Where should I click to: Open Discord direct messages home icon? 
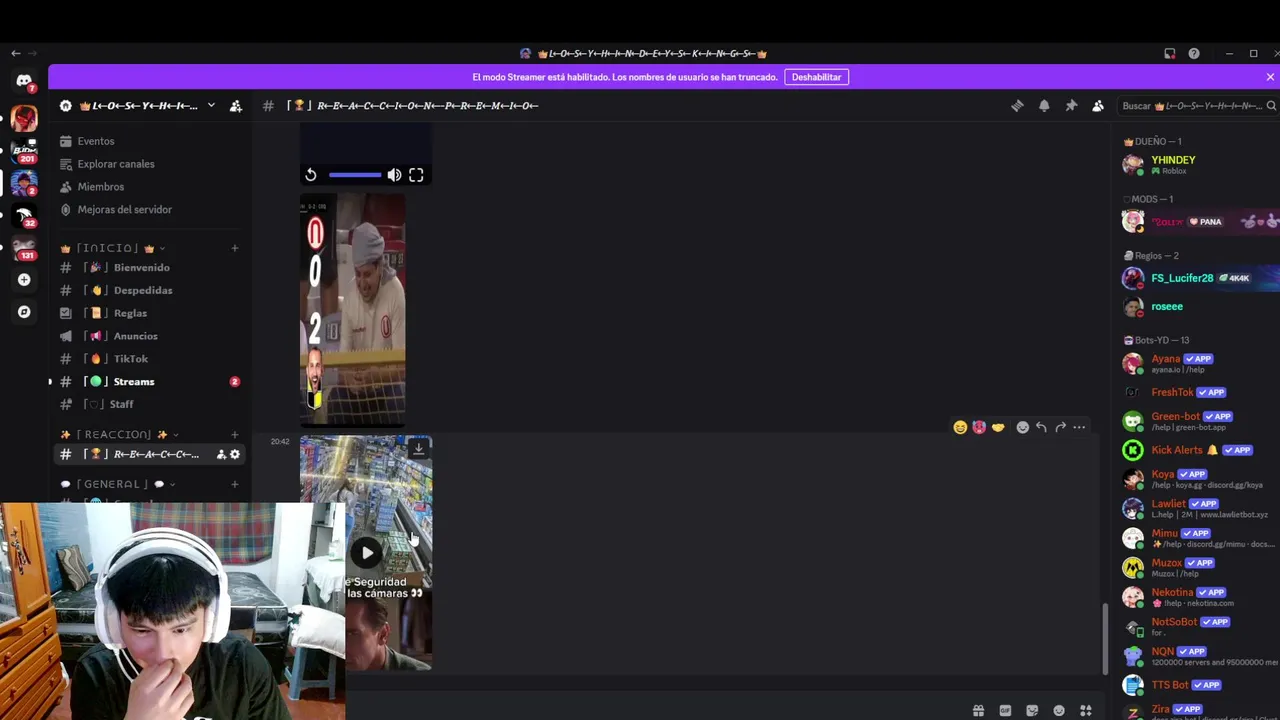pos(24,81)
